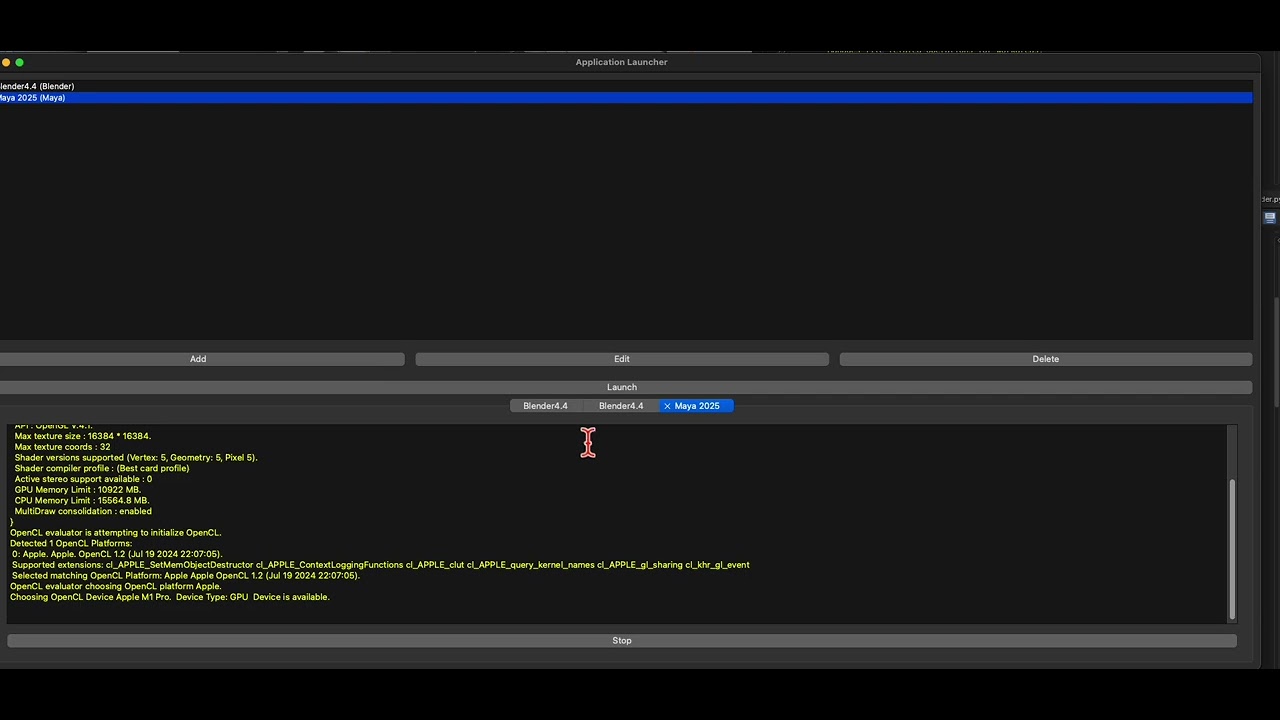1280x720 pixels.
Task: Select Maya 2025 (Maya) in the application list
Action: pos(626,98)
